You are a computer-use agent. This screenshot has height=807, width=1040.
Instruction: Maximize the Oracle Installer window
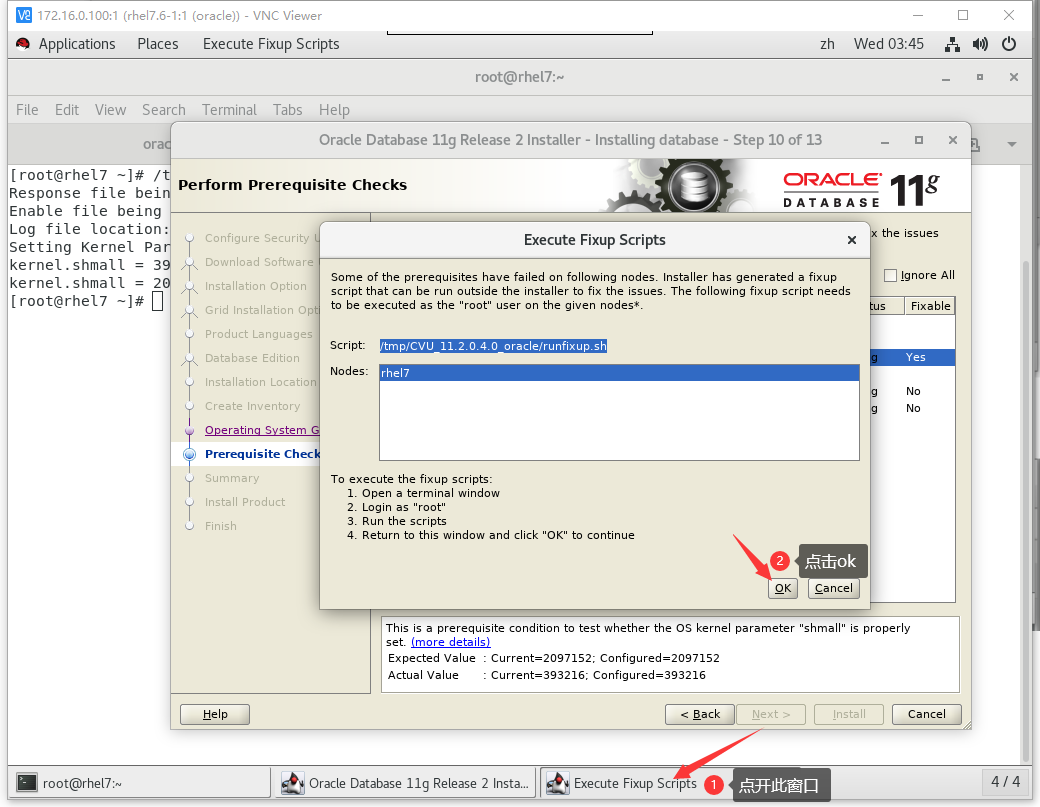point(919,140)
